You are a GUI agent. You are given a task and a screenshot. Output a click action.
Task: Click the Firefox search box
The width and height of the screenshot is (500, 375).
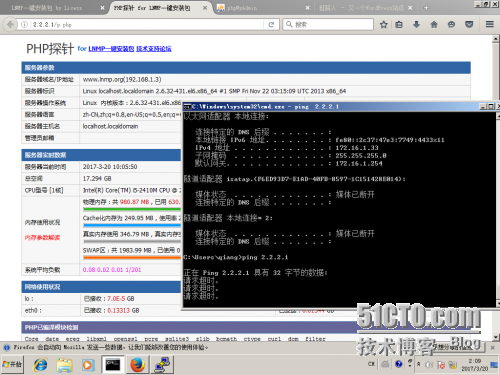pos(328,24)
